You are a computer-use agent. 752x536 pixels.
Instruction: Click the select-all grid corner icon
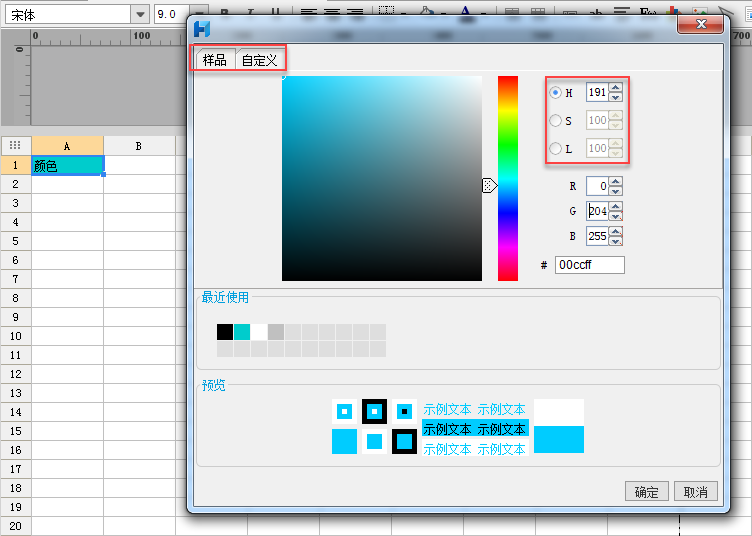(x=15, y=145)
